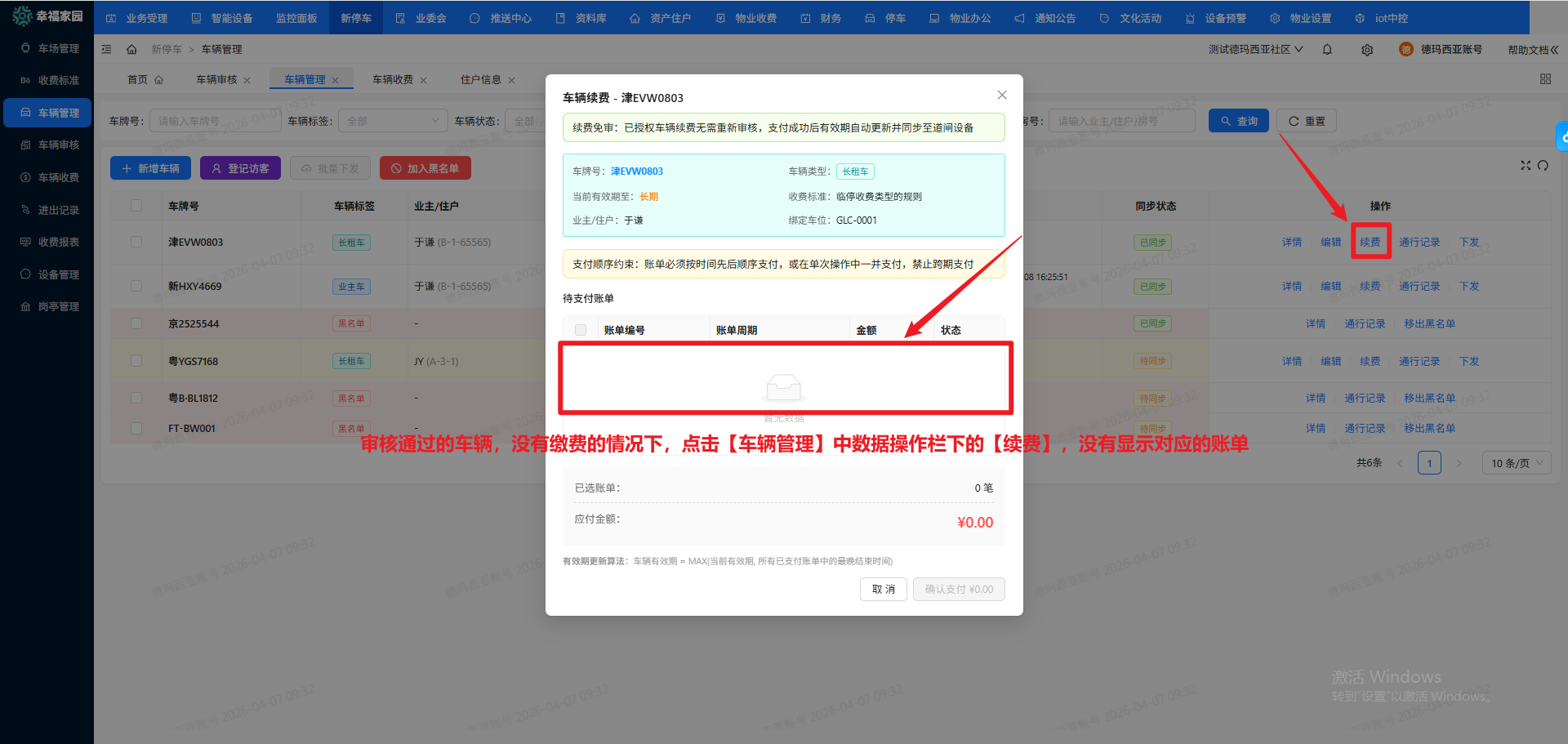Click the 新增车辆 button
This screenshot has height=744, width=1568.
150,167
